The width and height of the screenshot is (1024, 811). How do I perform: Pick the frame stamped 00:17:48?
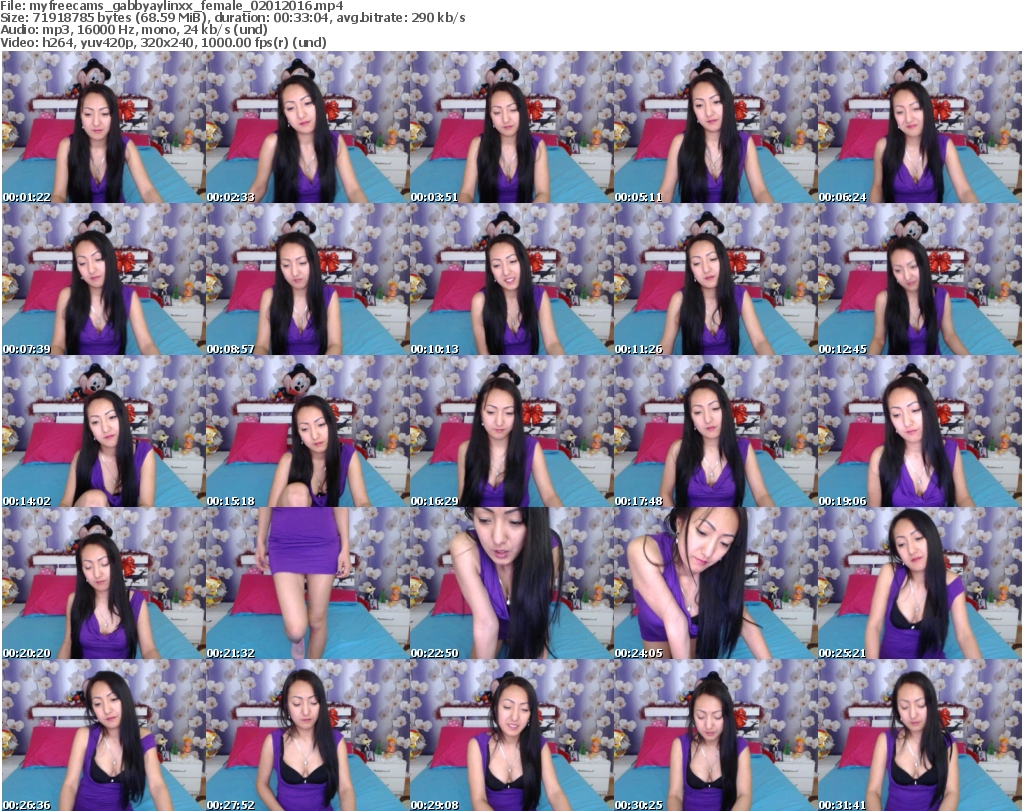point(715,431)
